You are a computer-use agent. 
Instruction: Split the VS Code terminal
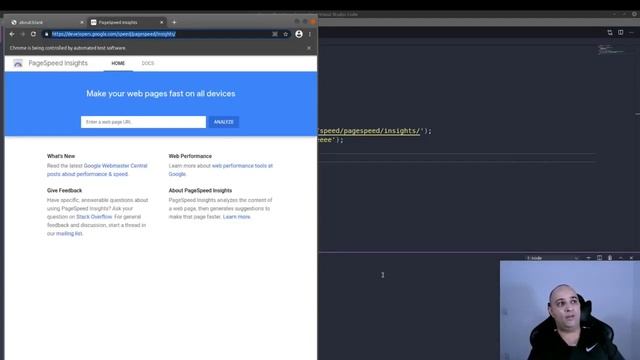click(599, 258)
